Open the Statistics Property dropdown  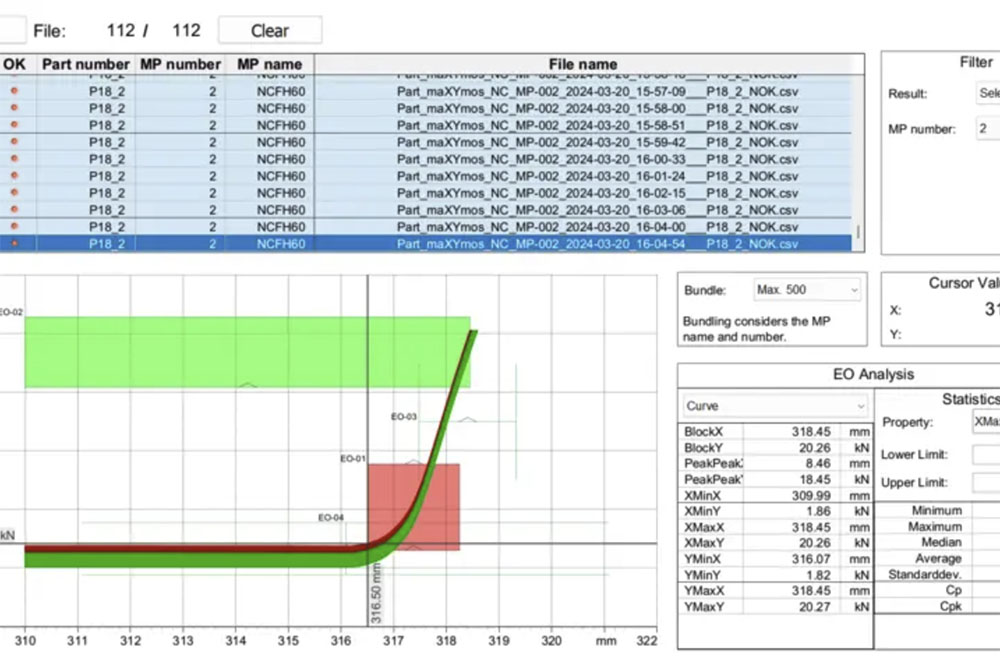(x=985, y=422)
